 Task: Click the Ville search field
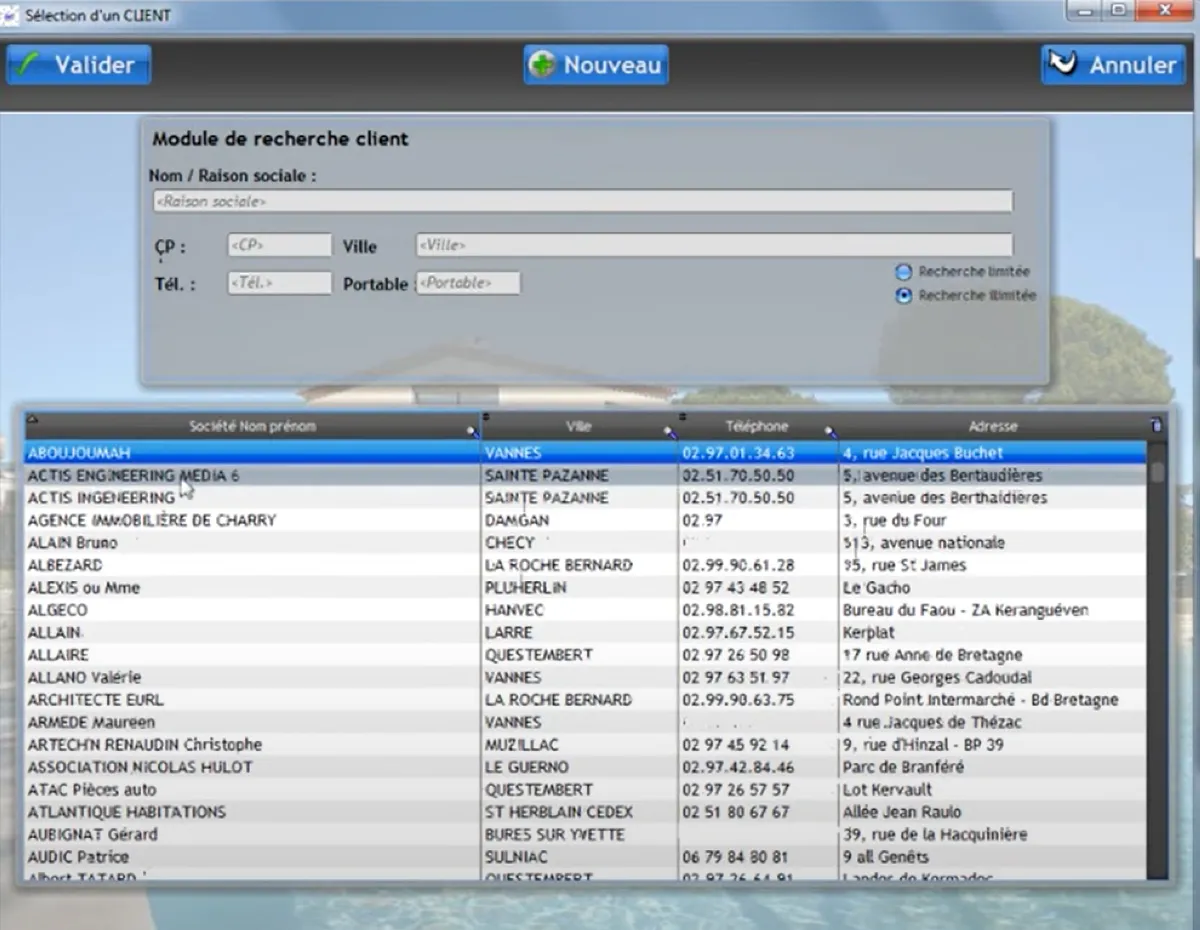click(x=714, y=245)
